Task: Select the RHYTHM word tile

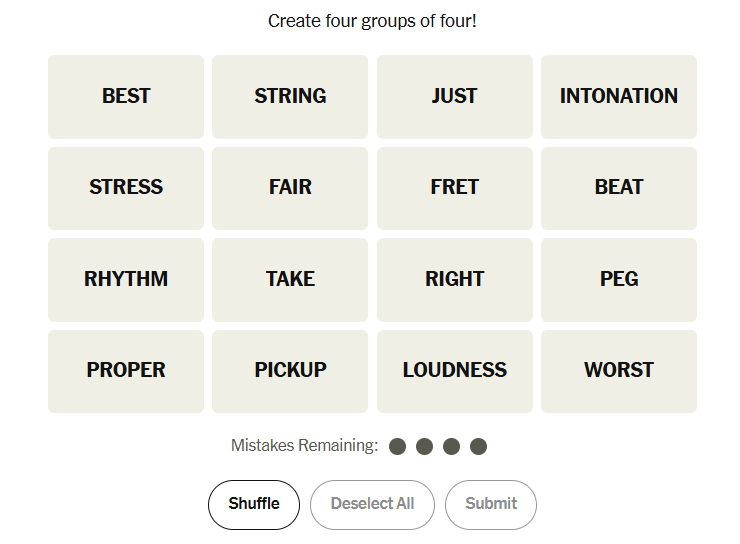Action: coord(126,280)
